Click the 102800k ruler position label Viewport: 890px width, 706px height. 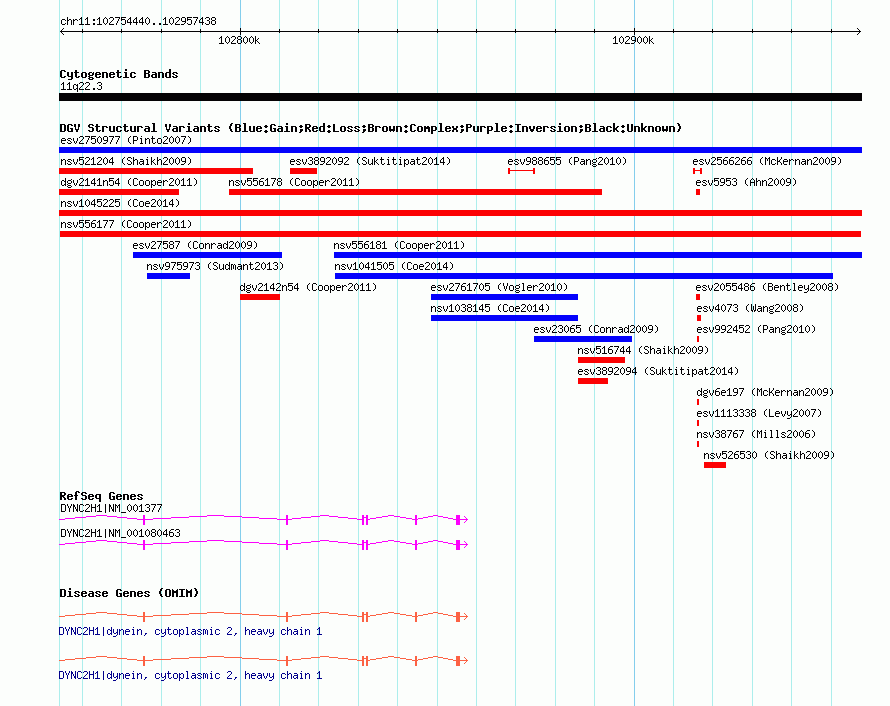[x=239, y=40]
